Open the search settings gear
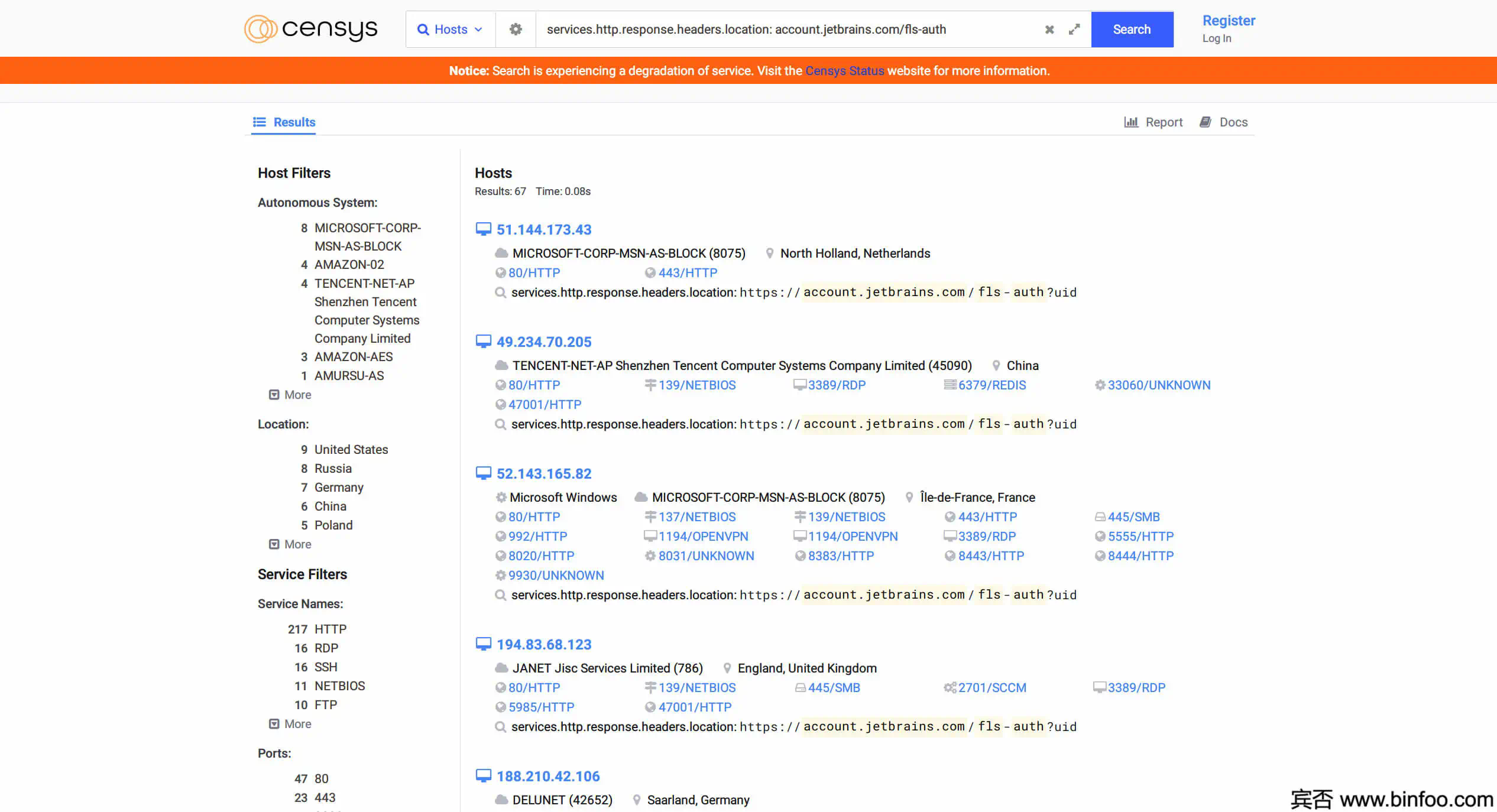 tap(516, 29)
